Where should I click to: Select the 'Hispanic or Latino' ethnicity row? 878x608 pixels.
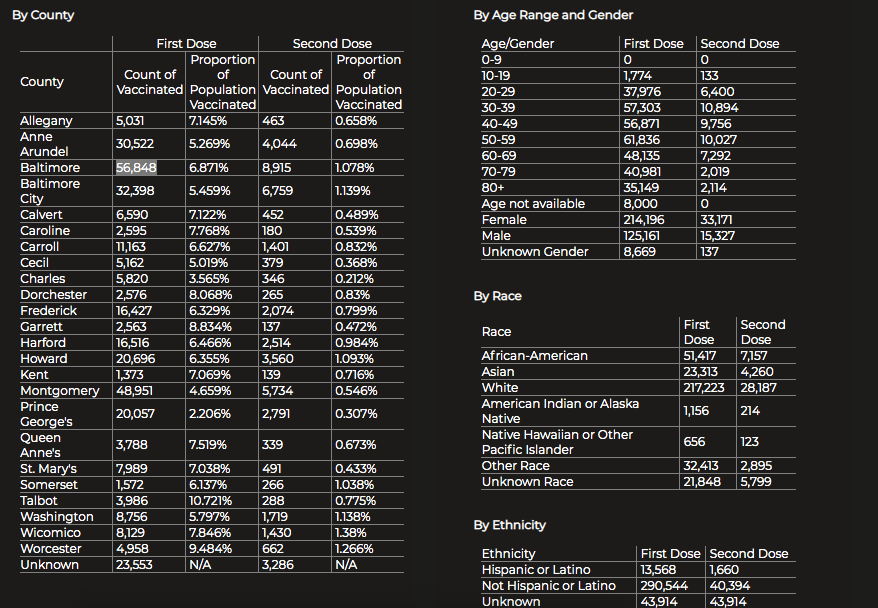point(535,570)
